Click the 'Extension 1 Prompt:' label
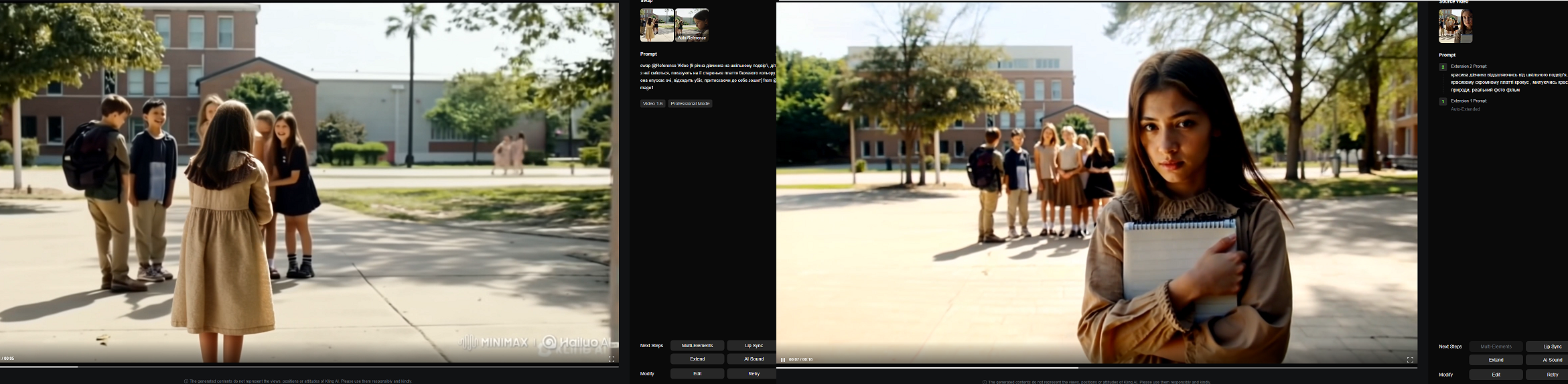Screen dimensions: 1568x384 click(1469, 101)
